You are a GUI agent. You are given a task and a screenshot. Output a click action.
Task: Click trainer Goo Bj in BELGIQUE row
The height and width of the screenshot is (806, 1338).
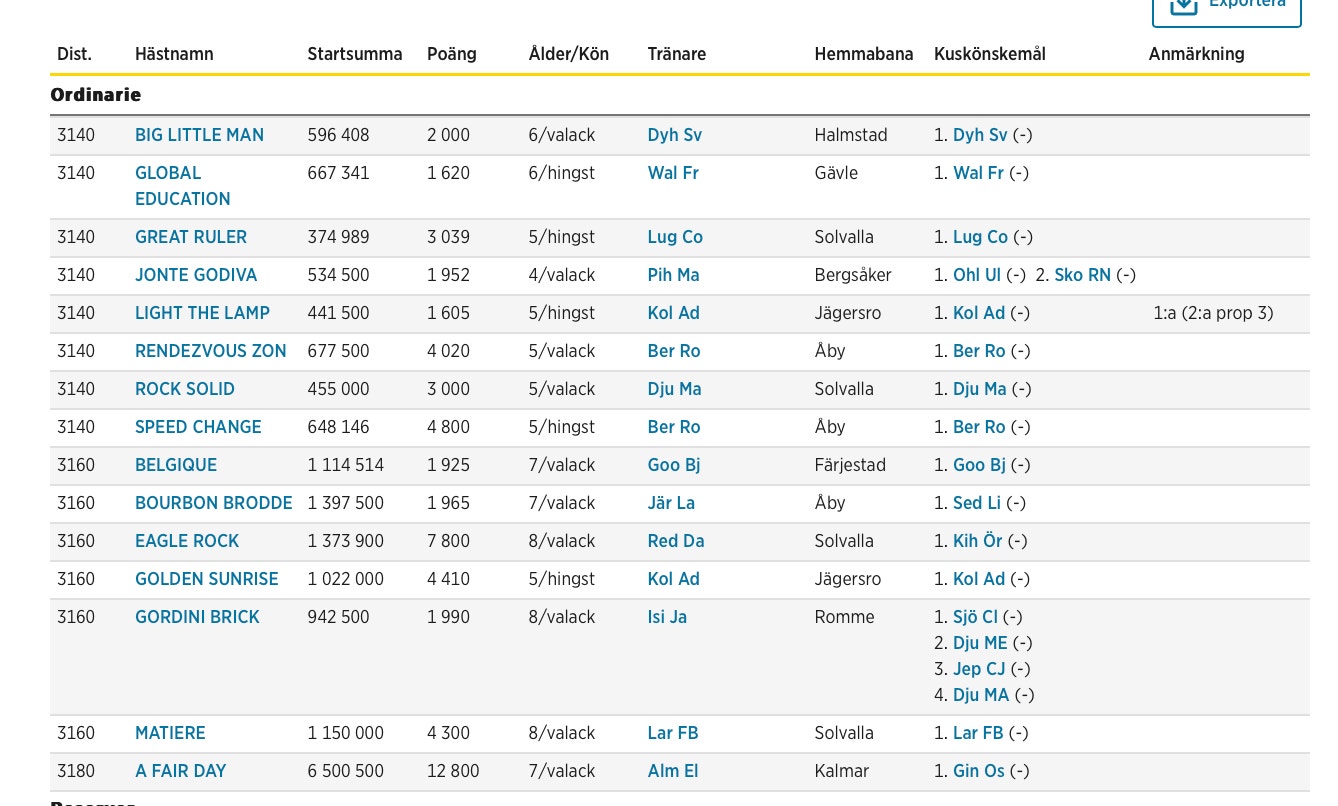tap(673, 465)
